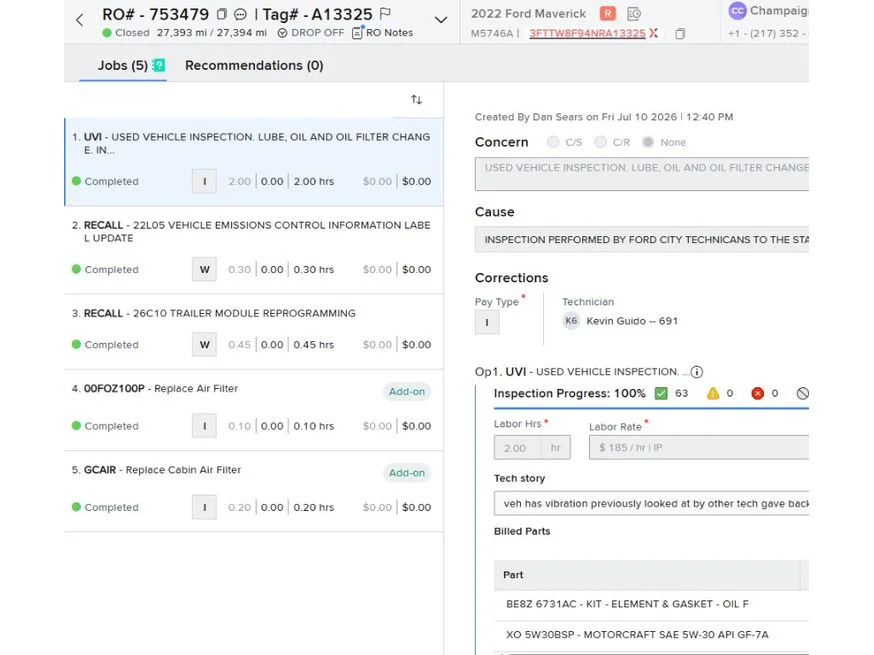Click pay type W on 26C10 recall job
874x655 pixels.
pos(204,345)
